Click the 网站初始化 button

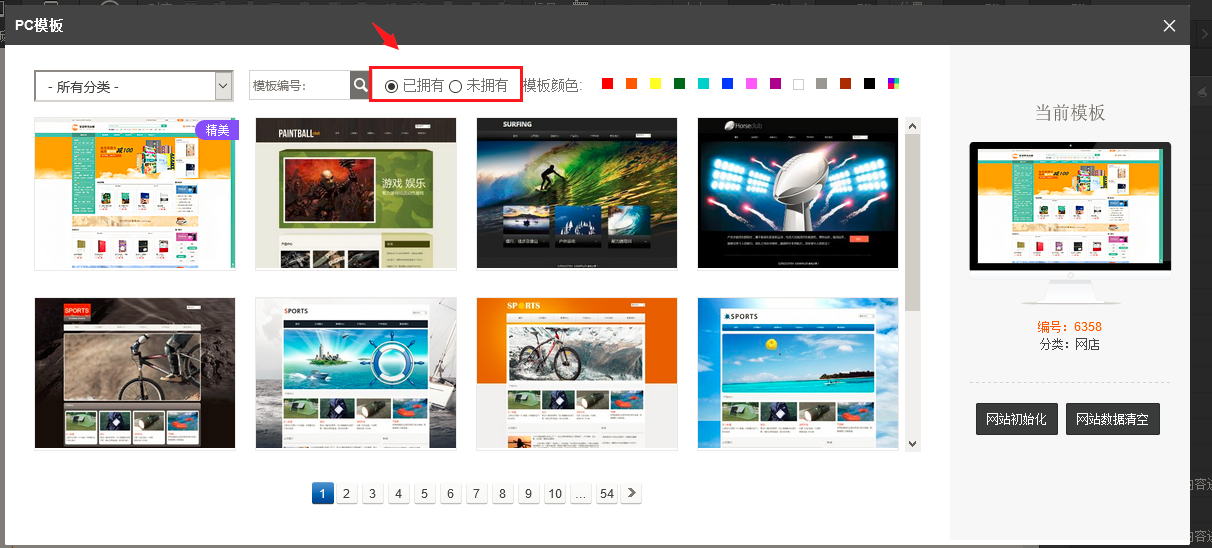point(1016,419)
